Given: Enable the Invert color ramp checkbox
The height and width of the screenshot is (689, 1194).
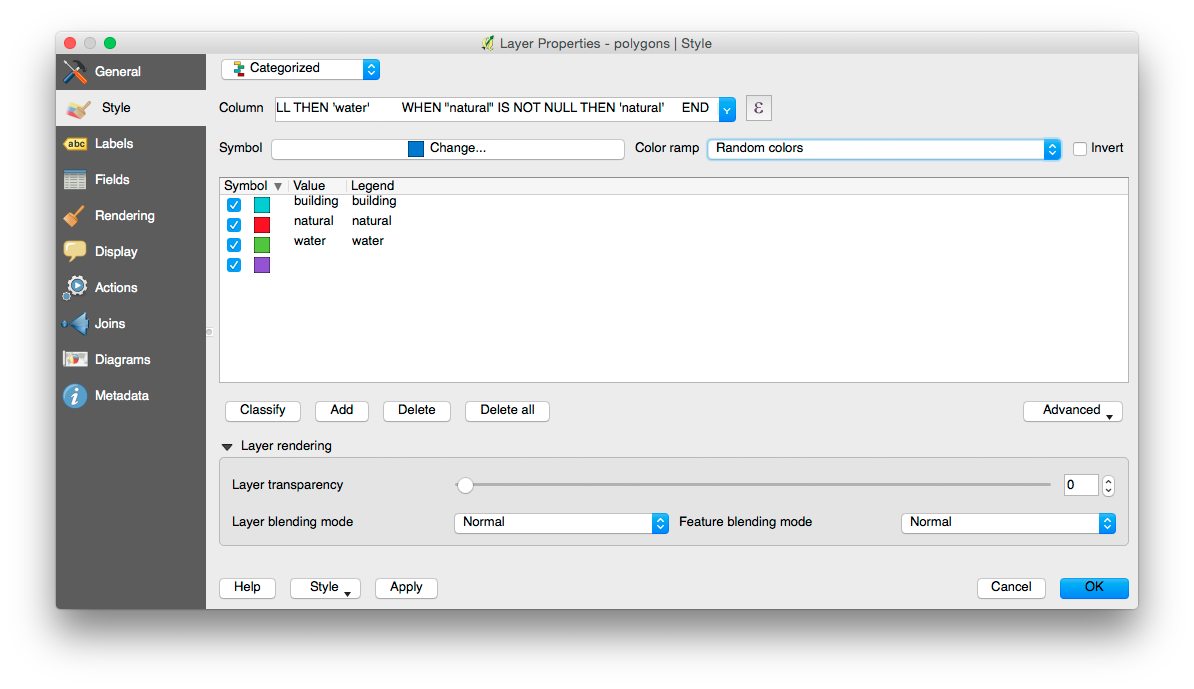Looking at the screenshot, I should [x=1080, y=148].
